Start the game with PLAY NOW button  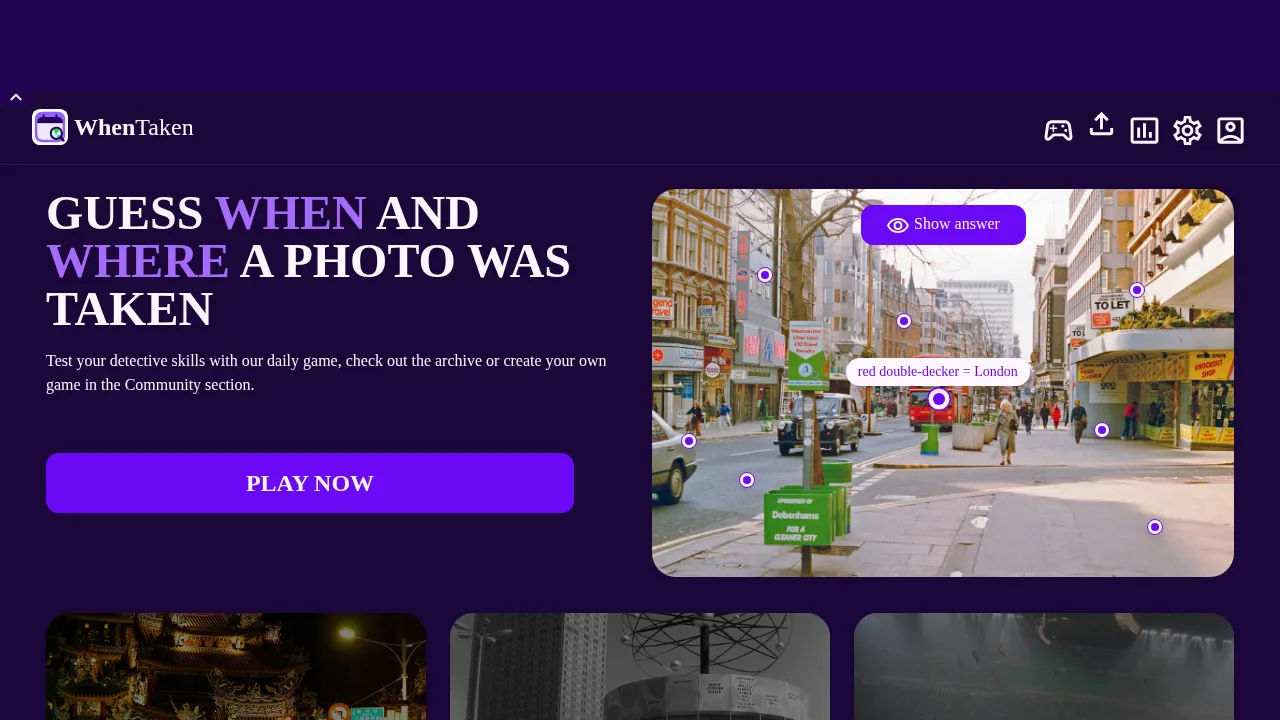pyautogui.click(x=310, y=483)
